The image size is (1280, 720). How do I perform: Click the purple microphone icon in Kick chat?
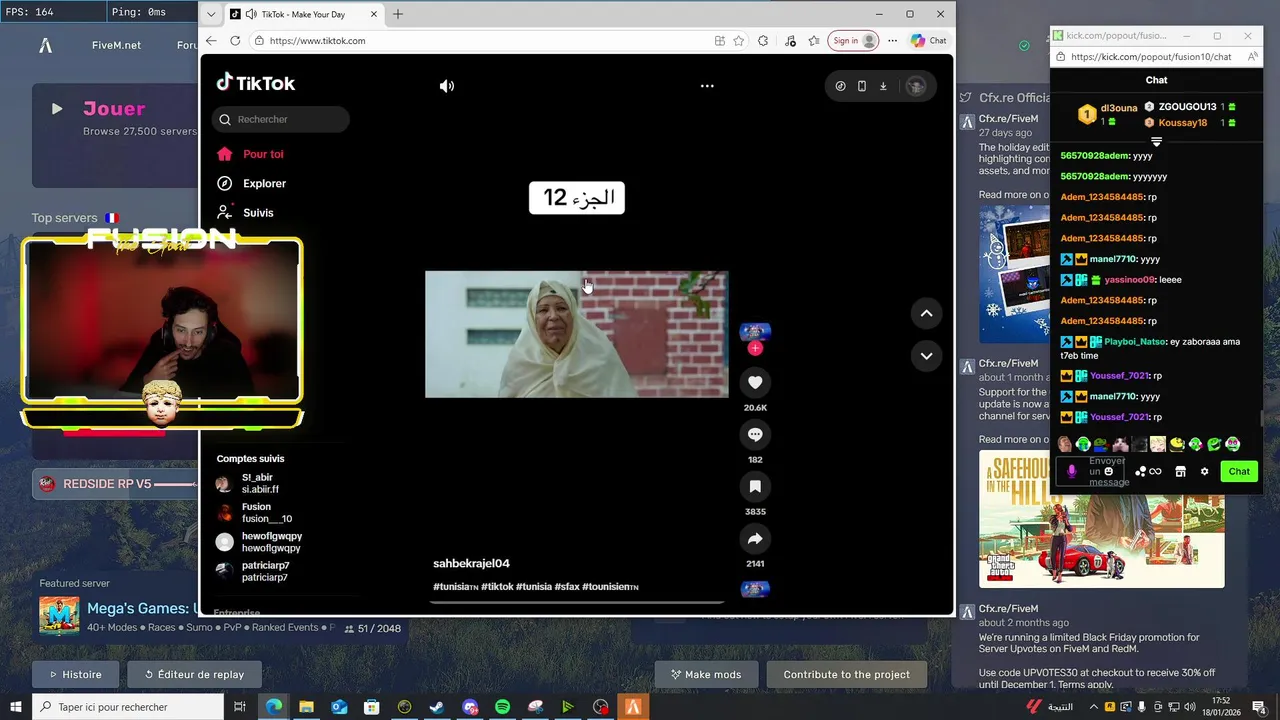[1072, 471]
